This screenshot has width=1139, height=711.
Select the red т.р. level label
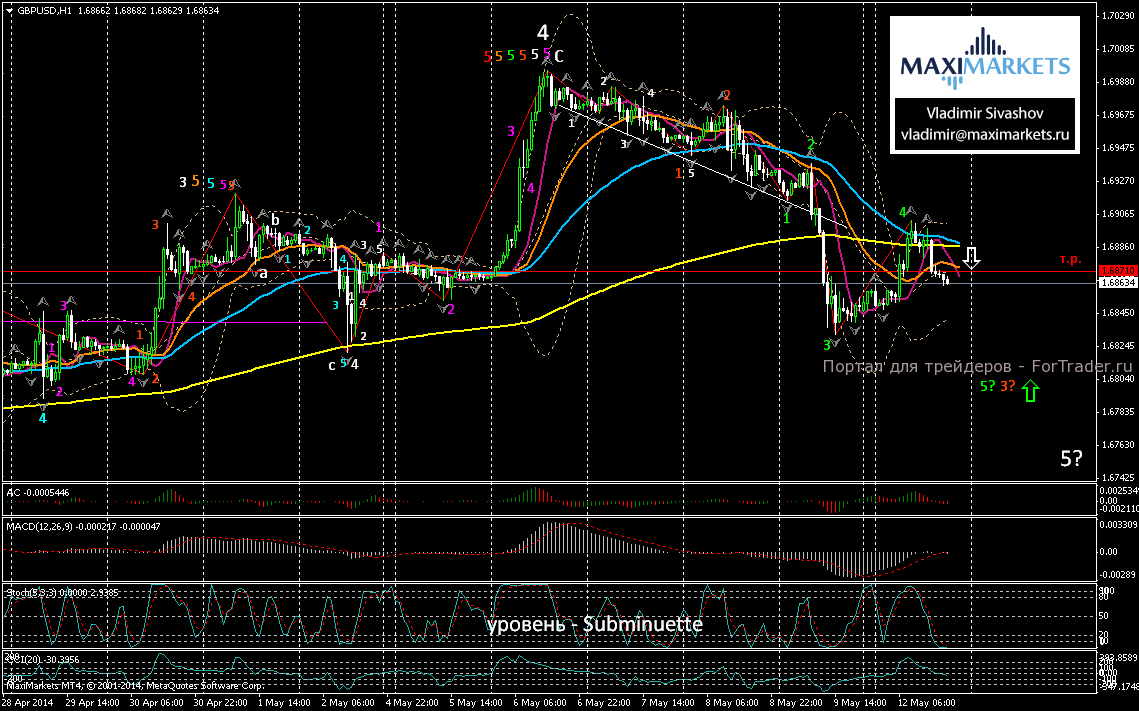(x=1070, y=260)
